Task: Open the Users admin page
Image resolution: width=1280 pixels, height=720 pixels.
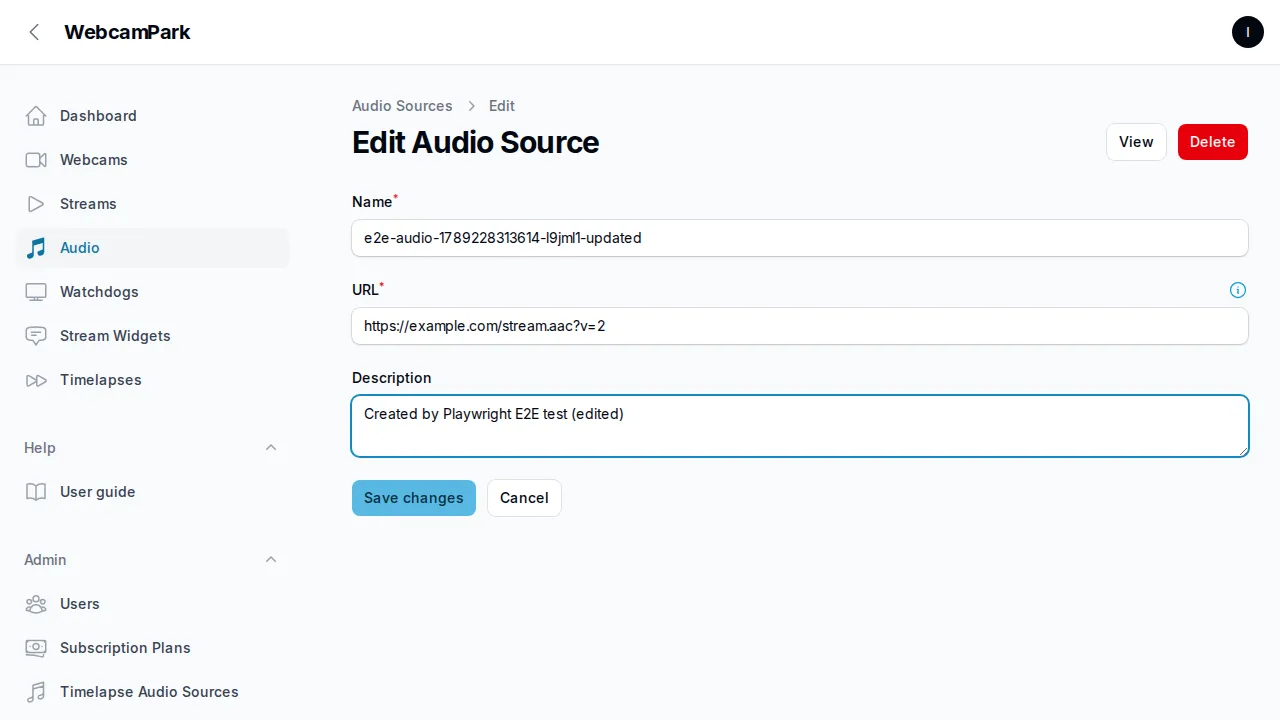Action: 152,604
